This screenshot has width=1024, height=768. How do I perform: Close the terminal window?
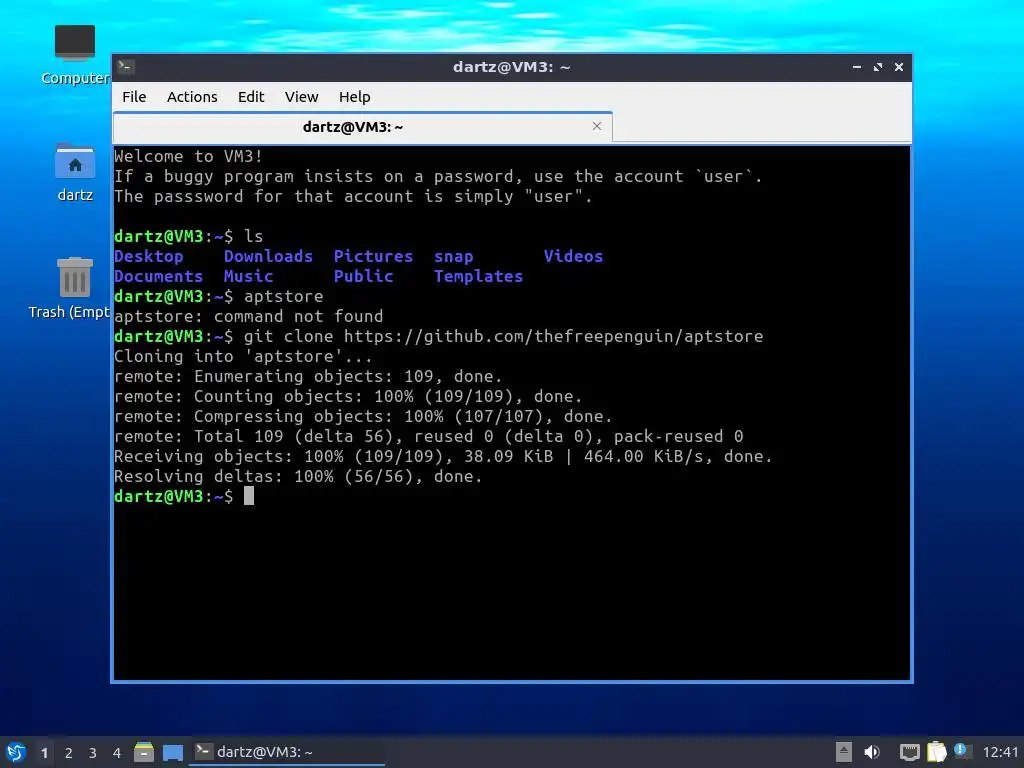(x=899, y=67)
